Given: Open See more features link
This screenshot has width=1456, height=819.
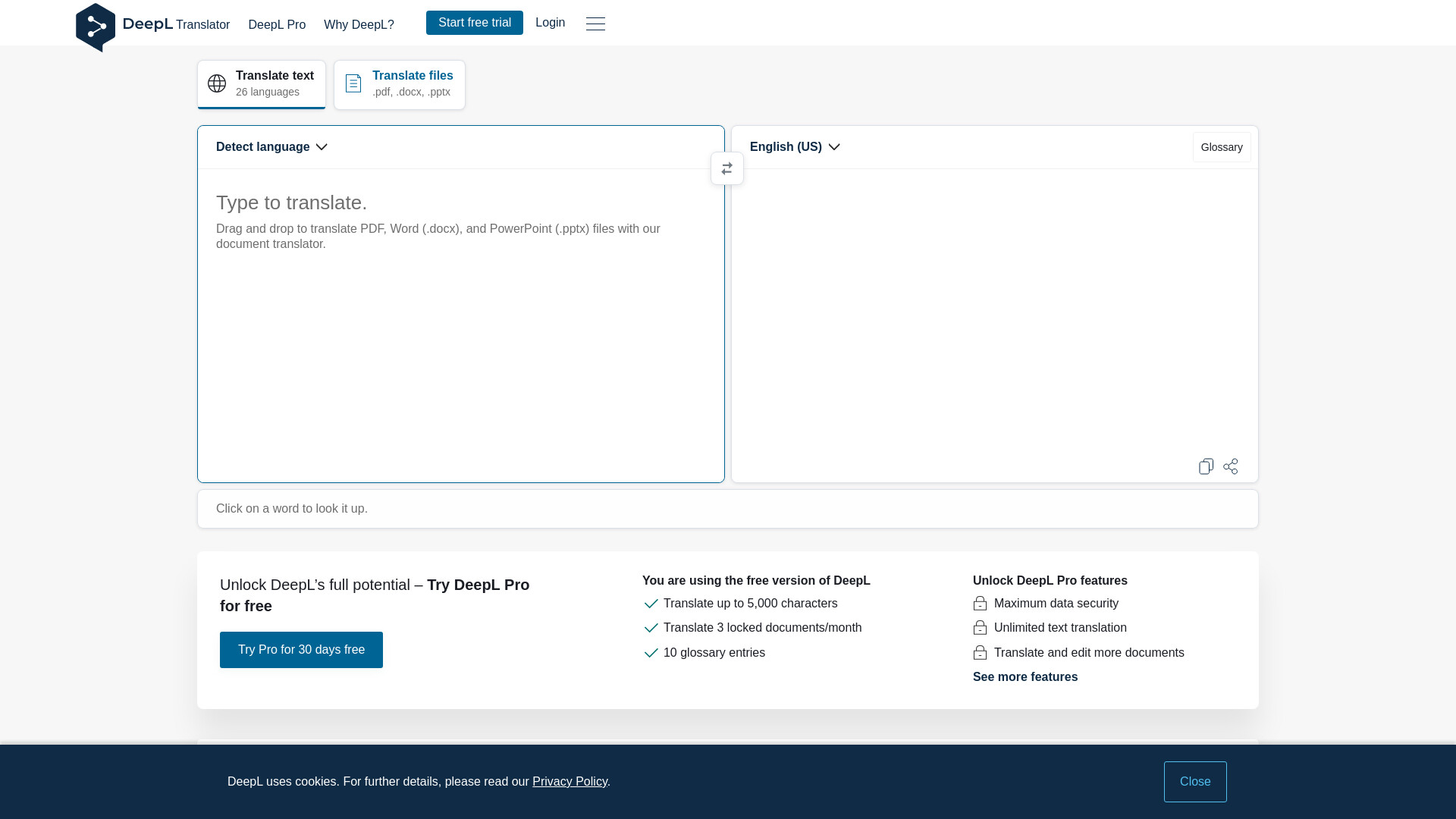Looking at the screenshot, I should click(1025, 677).
